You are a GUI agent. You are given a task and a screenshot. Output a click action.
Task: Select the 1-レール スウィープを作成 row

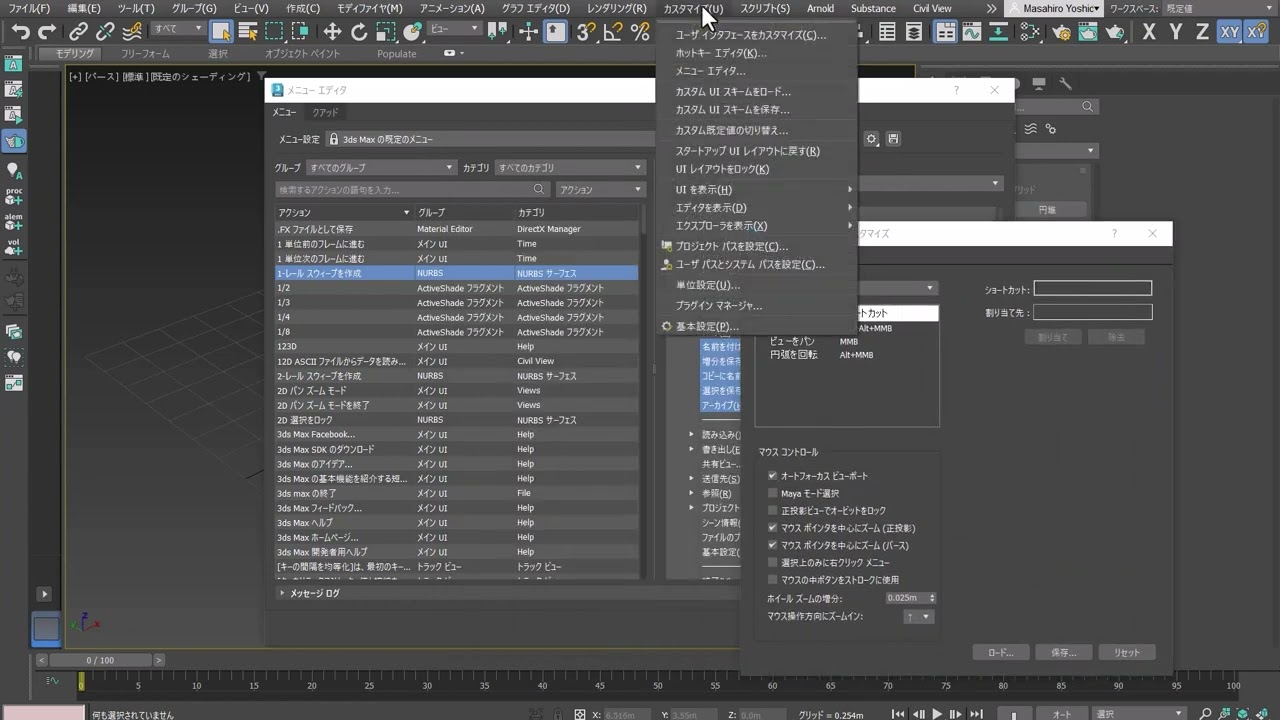click(457, 273)
